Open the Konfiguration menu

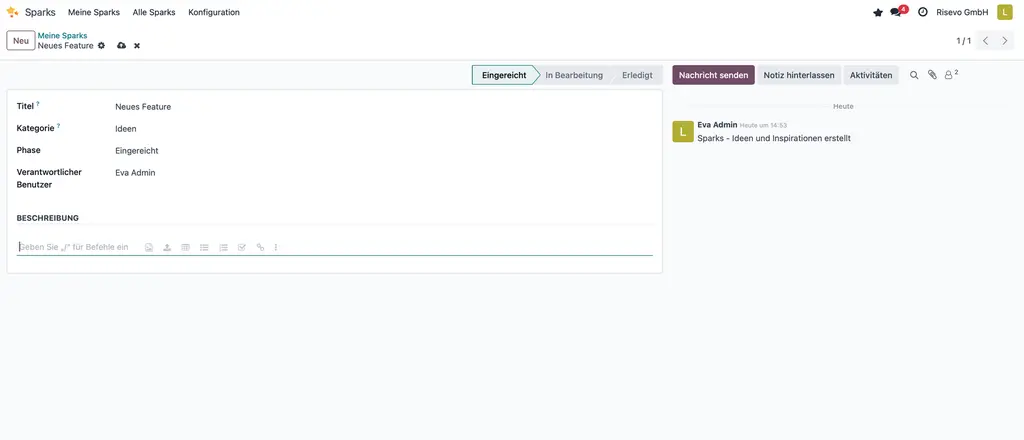coord(214,12)
